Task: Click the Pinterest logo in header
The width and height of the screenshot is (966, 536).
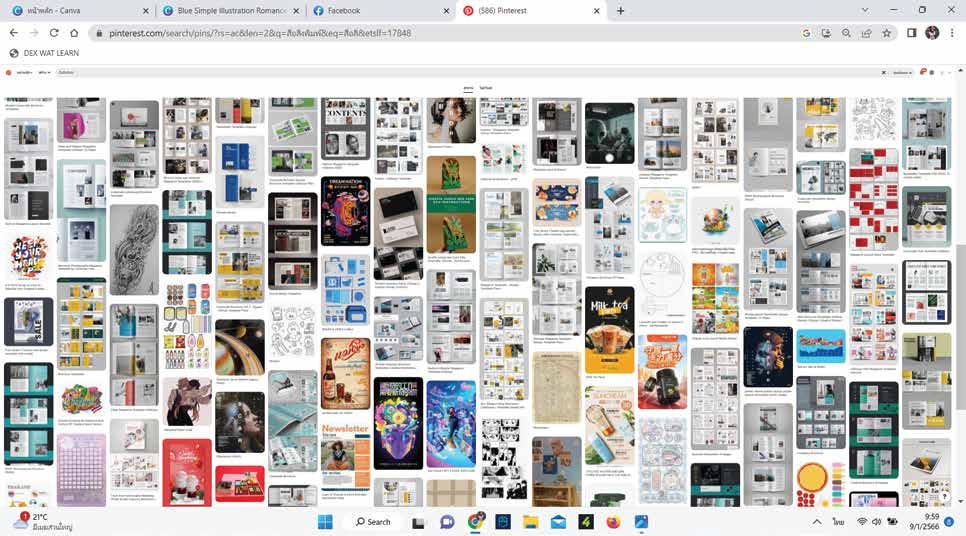Action: pyautogui.click(x=9, y=72)
